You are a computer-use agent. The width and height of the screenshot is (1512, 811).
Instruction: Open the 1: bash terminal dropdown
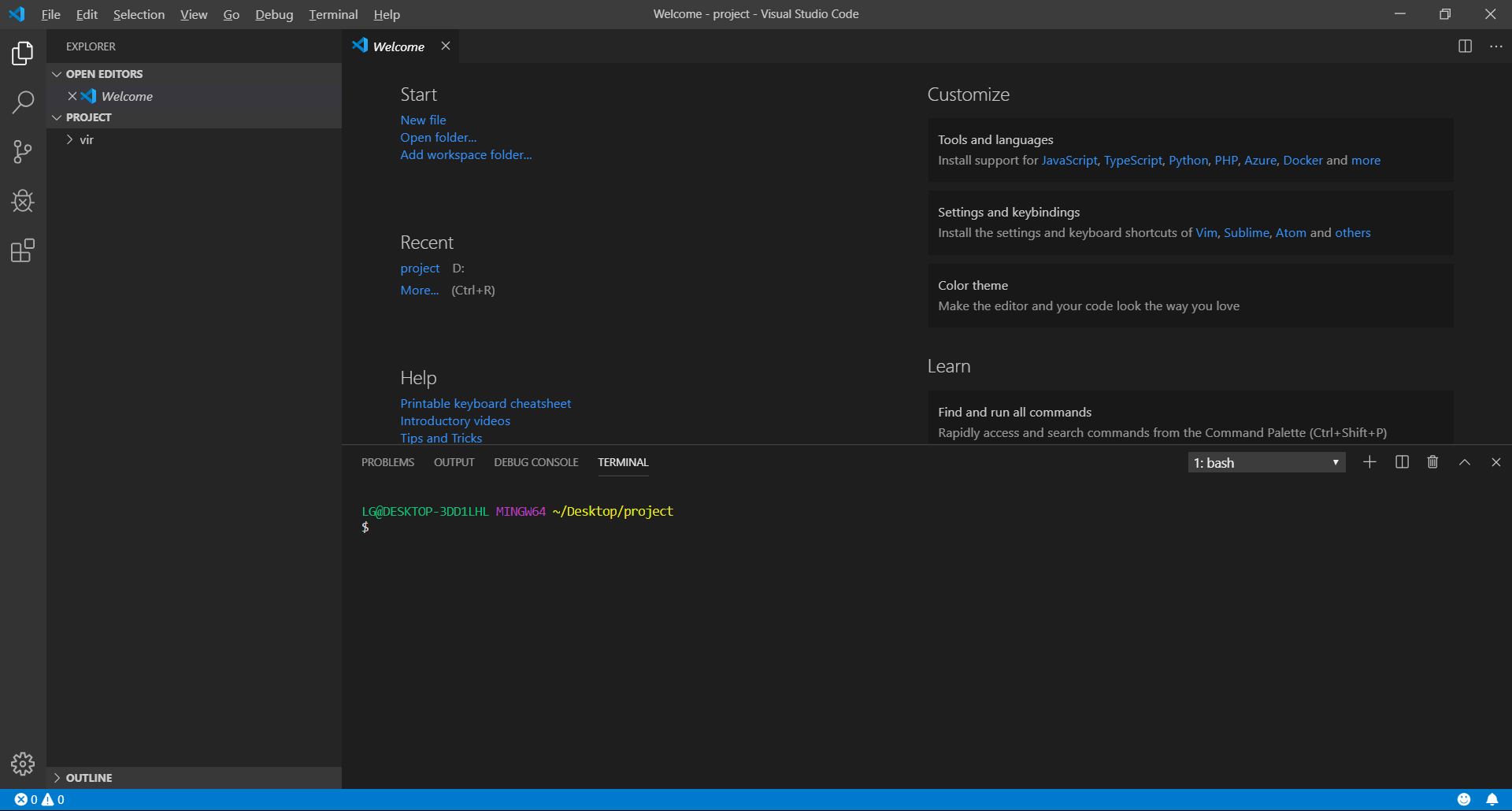pyautogui.click(x=1266, y=462)
